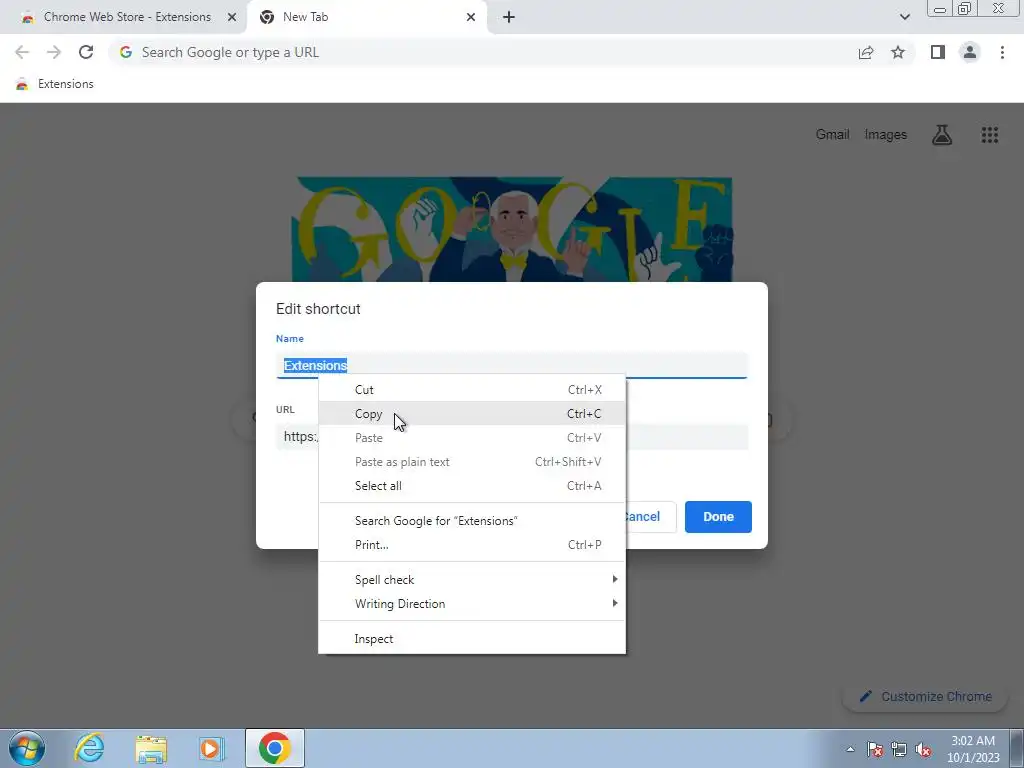The width and height of the screenshot is (1024, 768).
Task: Select Cut in the context menu
Action: click(472, 390)
